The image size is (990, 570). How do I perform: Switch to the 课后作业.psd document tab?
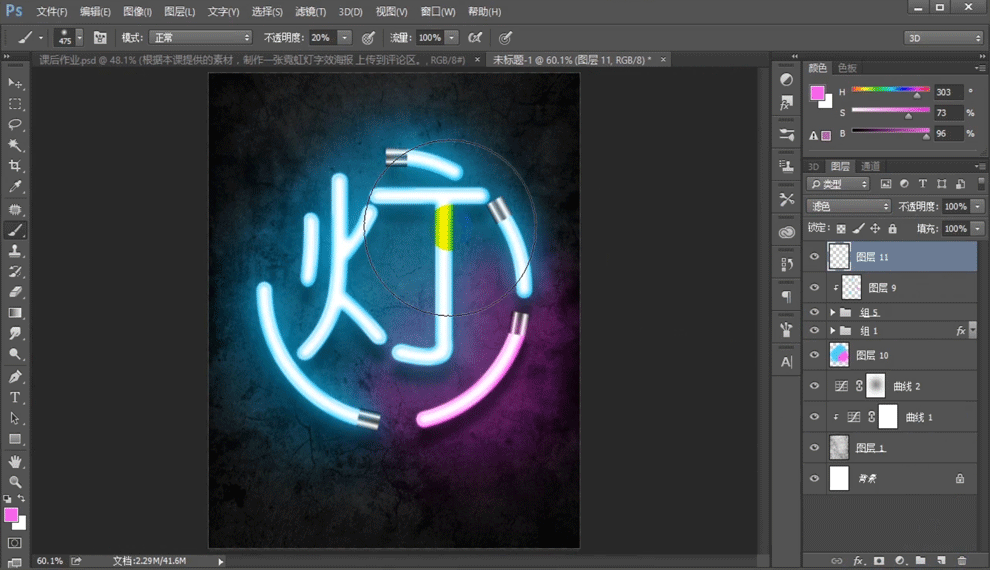point(253,60)
